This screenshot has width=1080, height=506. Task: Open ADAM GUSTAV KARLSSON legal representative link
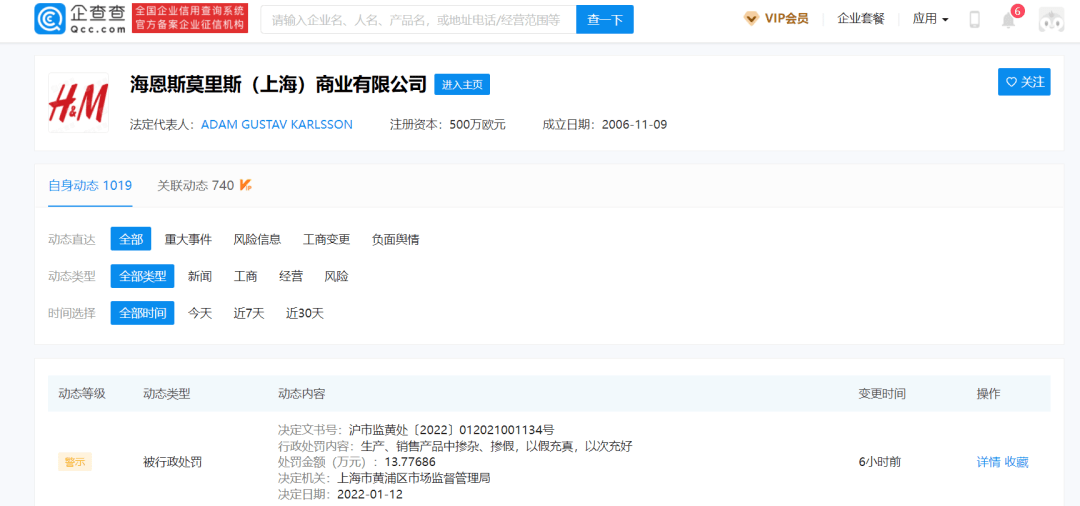(x=277, y=125)
